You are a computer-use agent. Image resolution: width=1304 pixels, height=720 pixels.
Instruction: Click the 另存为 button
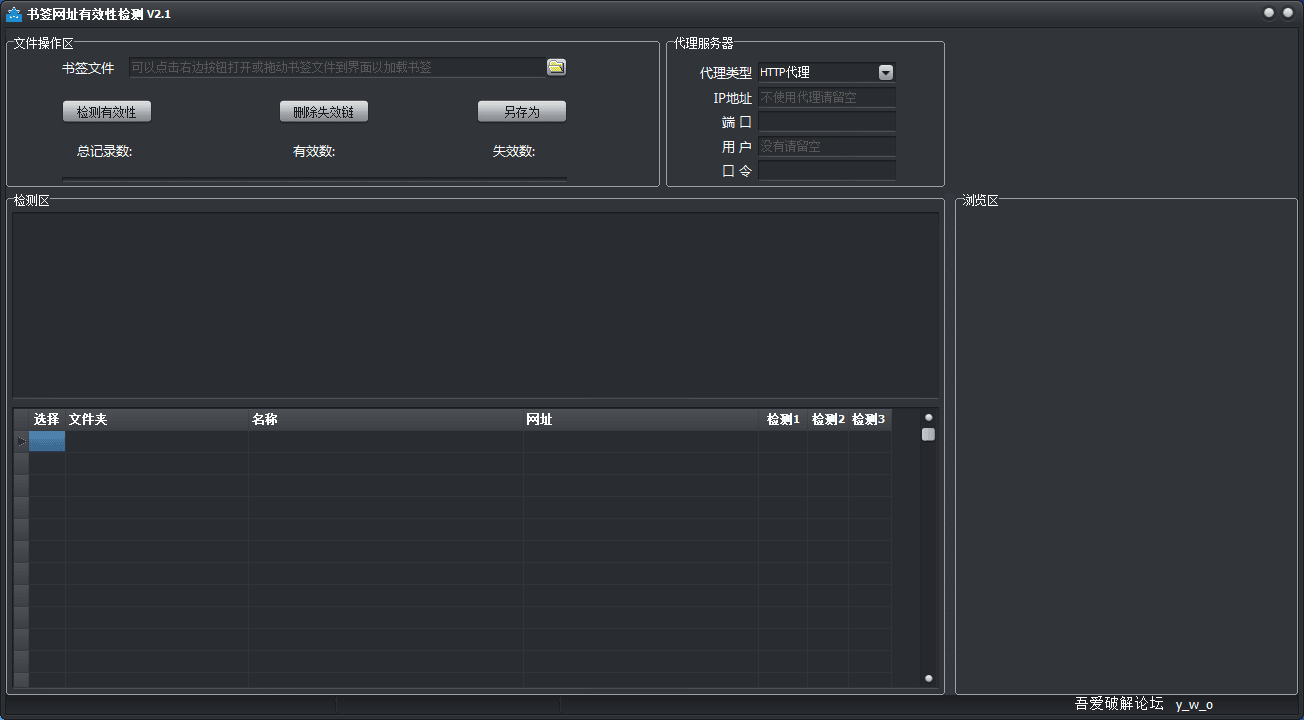[x=521, y=112]
